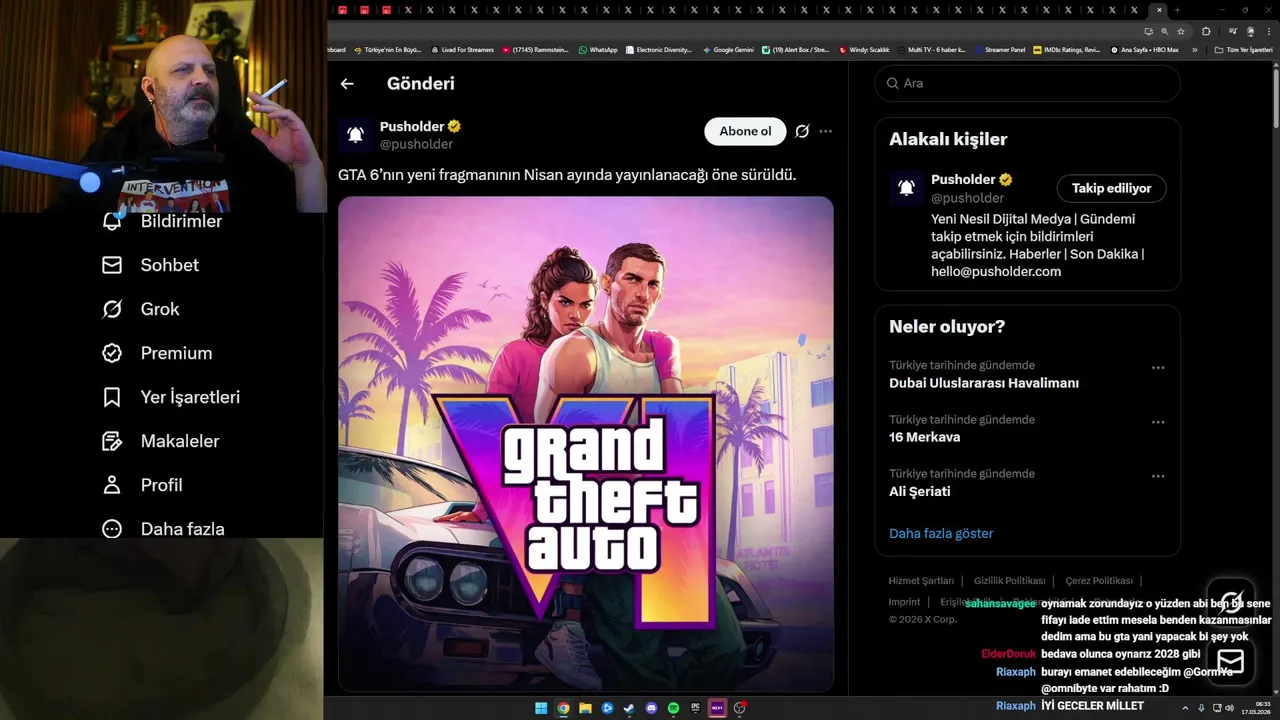Open the Alert Box bookmark

[x=796, y=49]
